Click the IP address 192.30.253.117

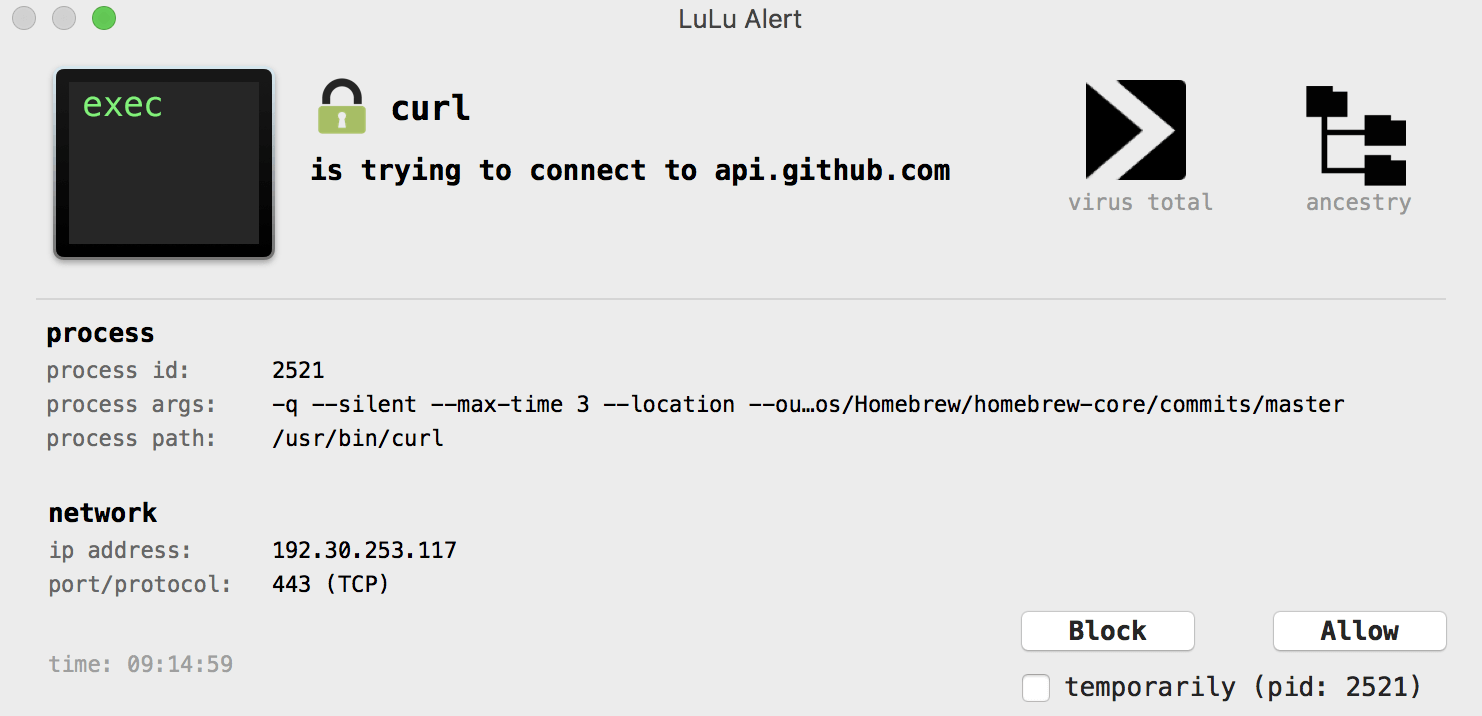(364, 550)
